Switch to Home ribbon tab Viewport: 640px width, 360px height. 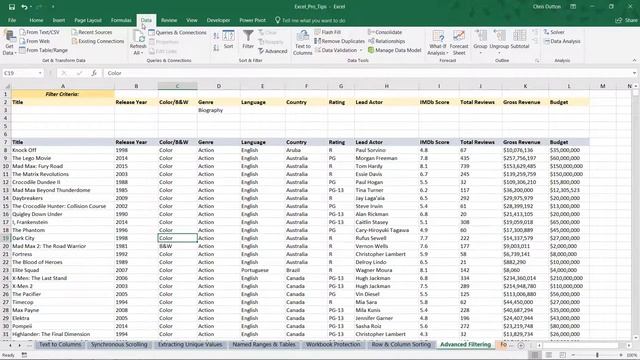tap(36, 20)
